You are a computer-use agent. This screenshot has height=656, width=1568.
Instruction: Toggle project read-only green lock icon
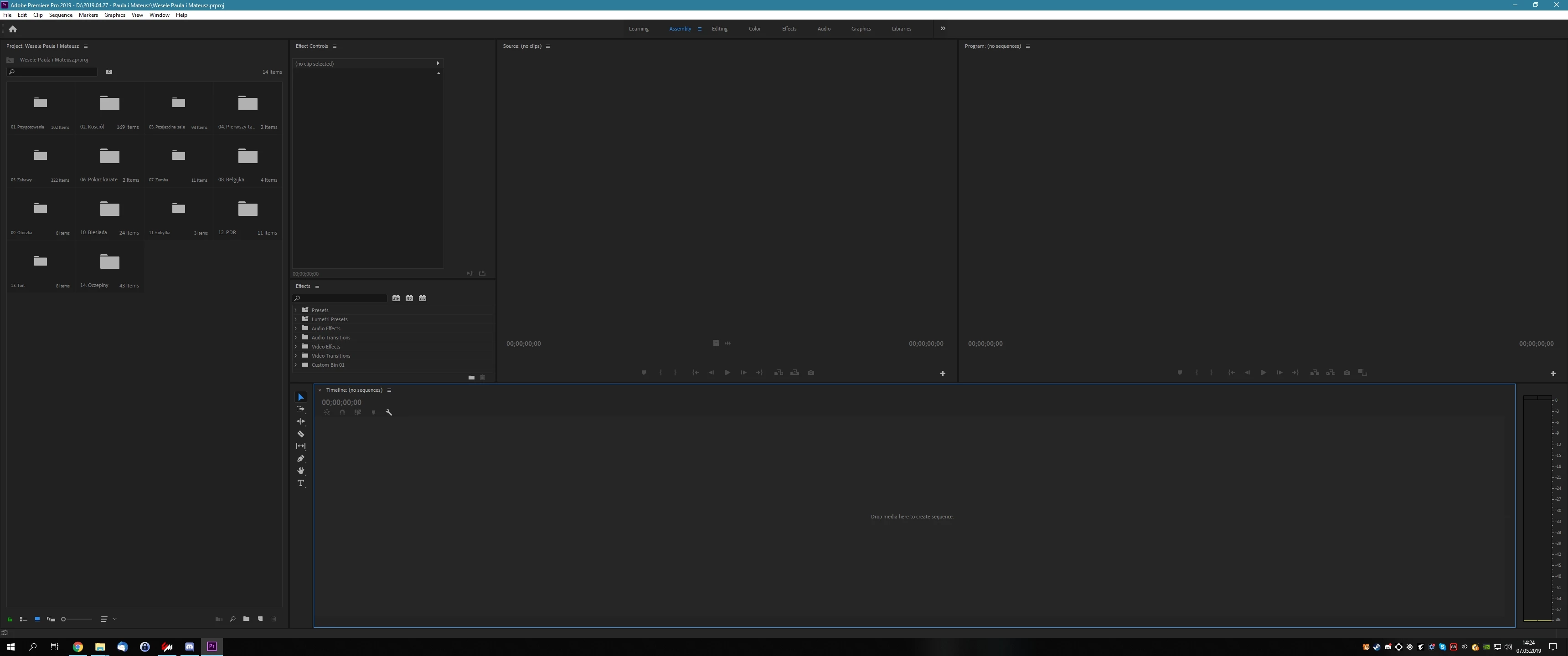(10, 619)
